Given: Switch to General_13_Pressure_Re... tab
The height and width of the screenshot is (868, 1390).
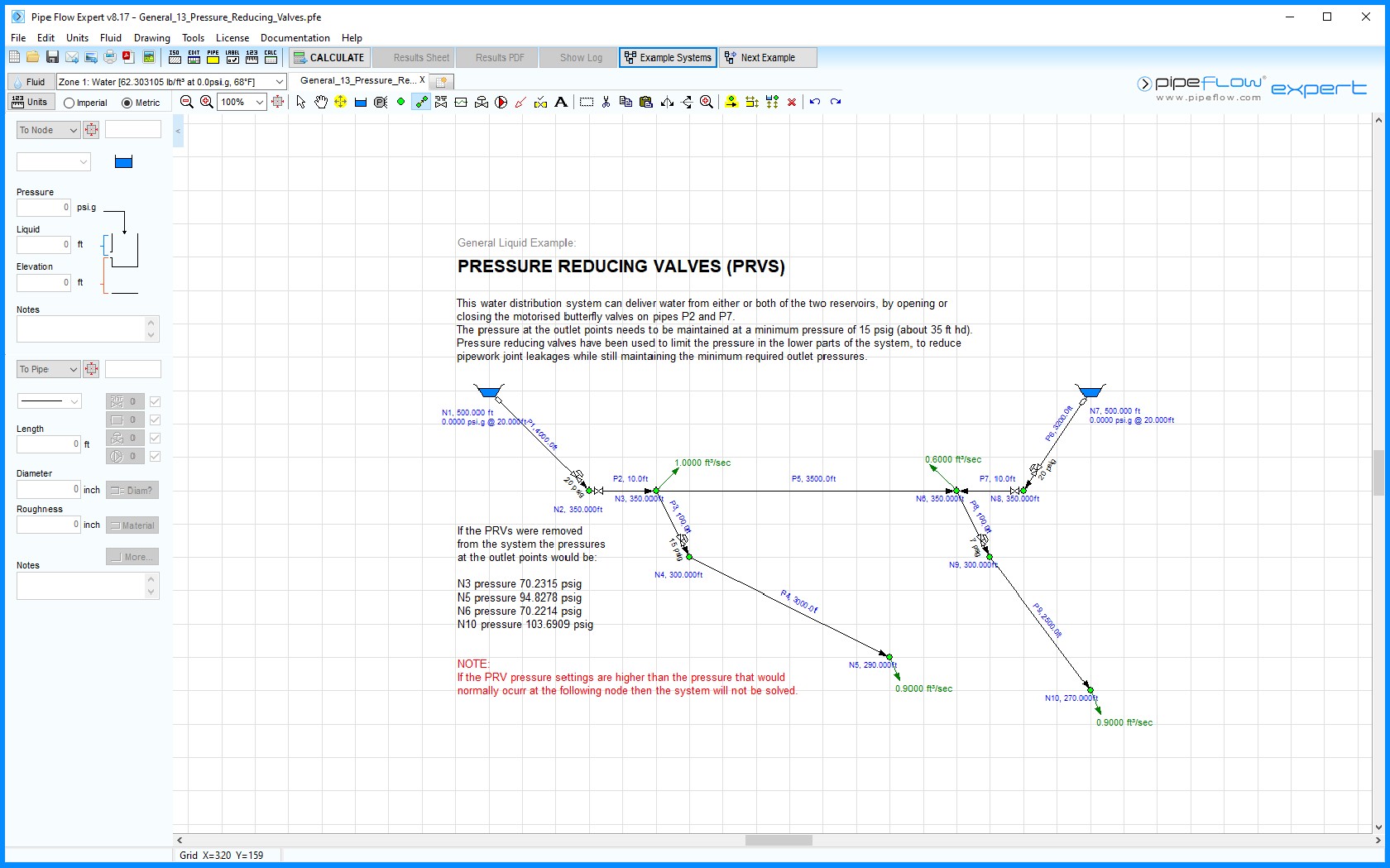Looking at the screenshot, I should (357, 80).
